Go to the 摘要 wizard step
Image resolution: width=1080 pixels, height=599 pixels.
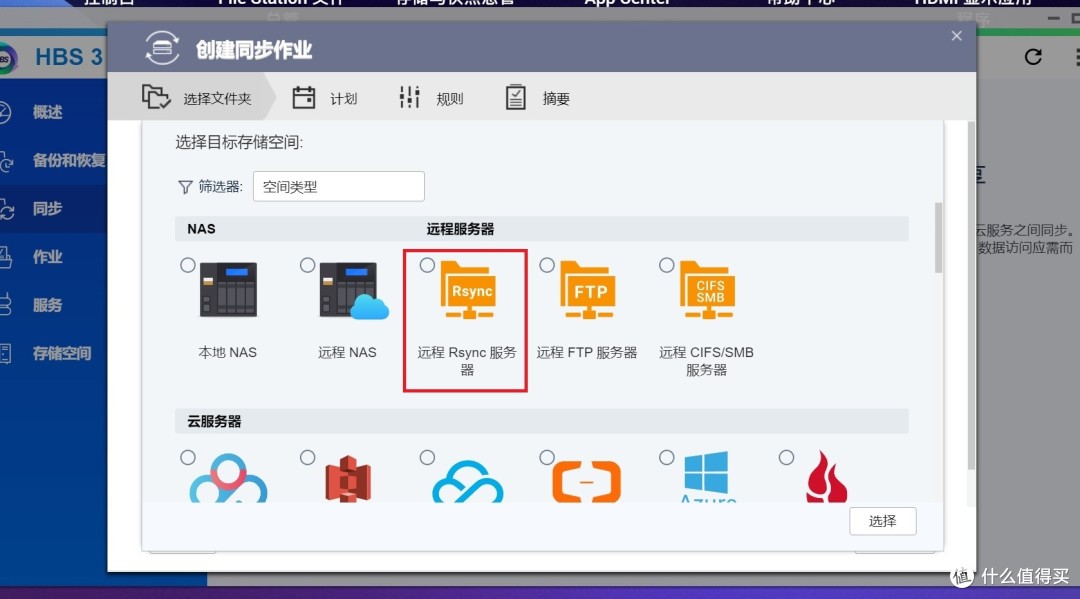click(x=538, y=98)
